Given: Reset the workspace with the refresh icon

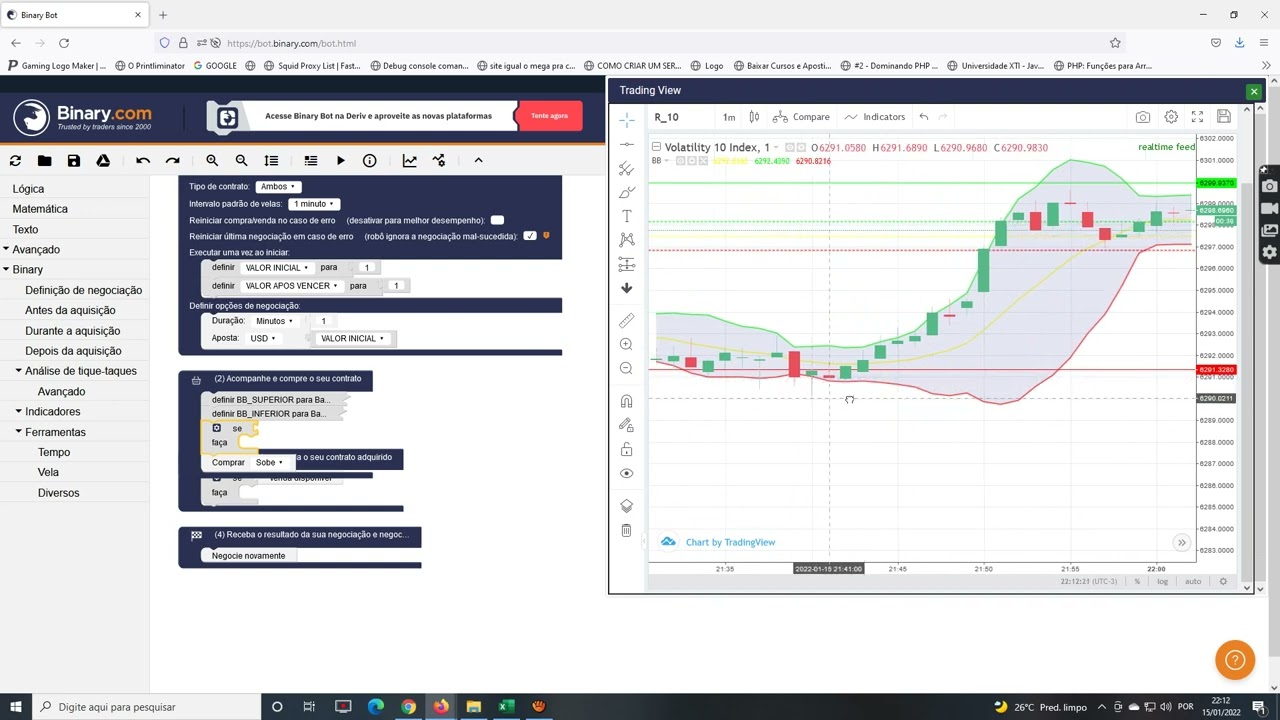Looking at the screenshot, I should tap(15, 160).
